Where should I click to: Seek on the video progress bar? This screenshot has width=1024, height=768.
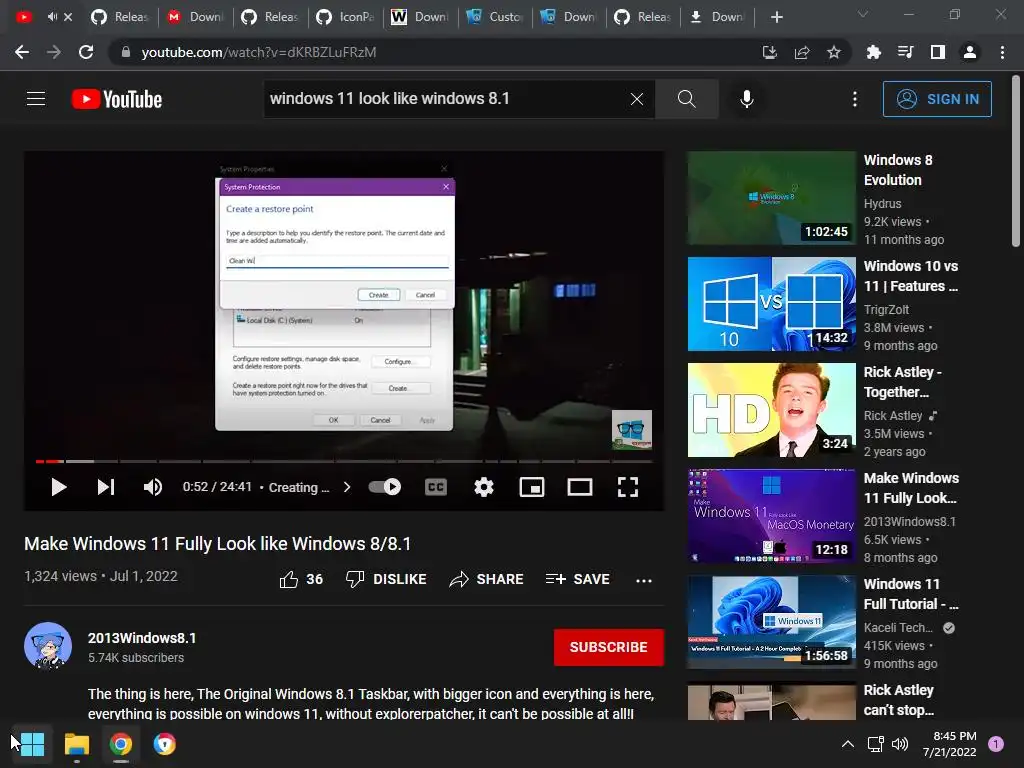(x=344, y=461)
